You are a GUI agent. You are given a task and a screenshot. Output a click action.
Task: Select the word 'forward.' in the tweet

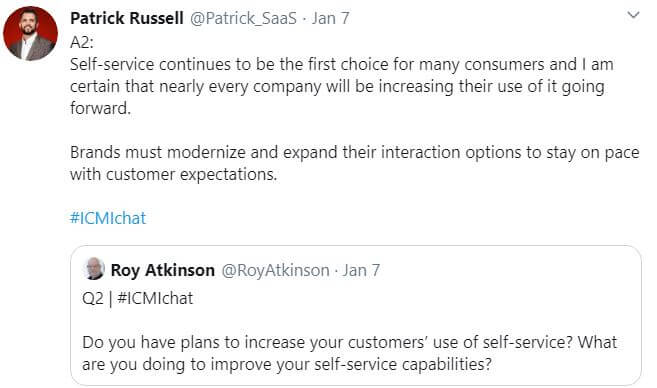pyautogui.click(x=101, y=108)
